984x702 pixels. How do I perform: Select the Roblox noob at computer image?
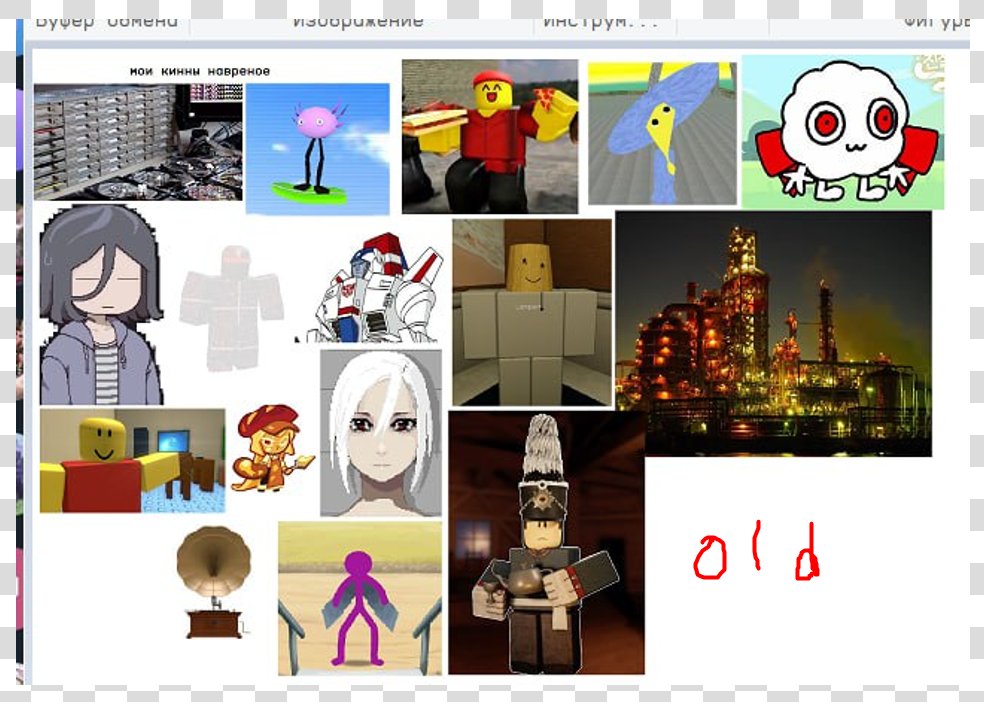132,461
